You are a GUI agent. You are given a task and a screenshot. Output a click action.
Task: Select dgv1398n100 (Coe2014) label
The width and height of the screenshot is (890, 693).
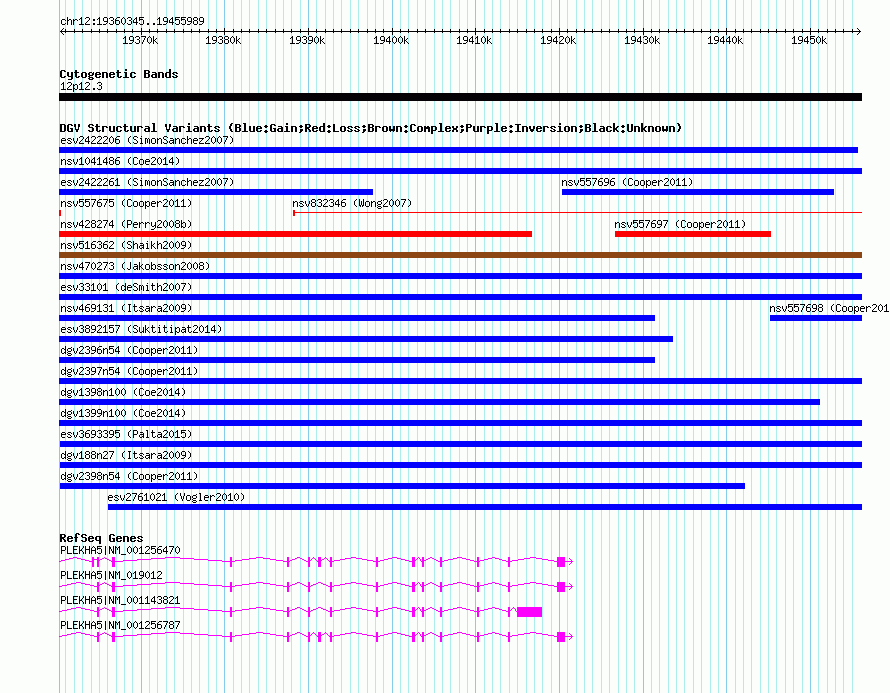(x=123, y=392)
